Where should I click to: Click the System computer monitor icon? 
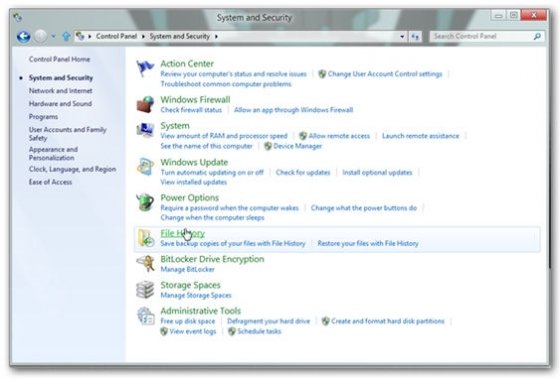(x=145, y=130)
